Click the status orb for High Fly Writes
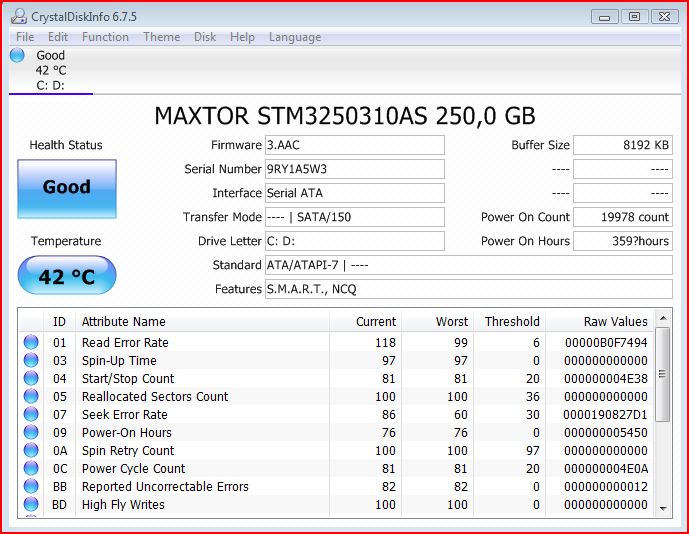 [31, 505]
